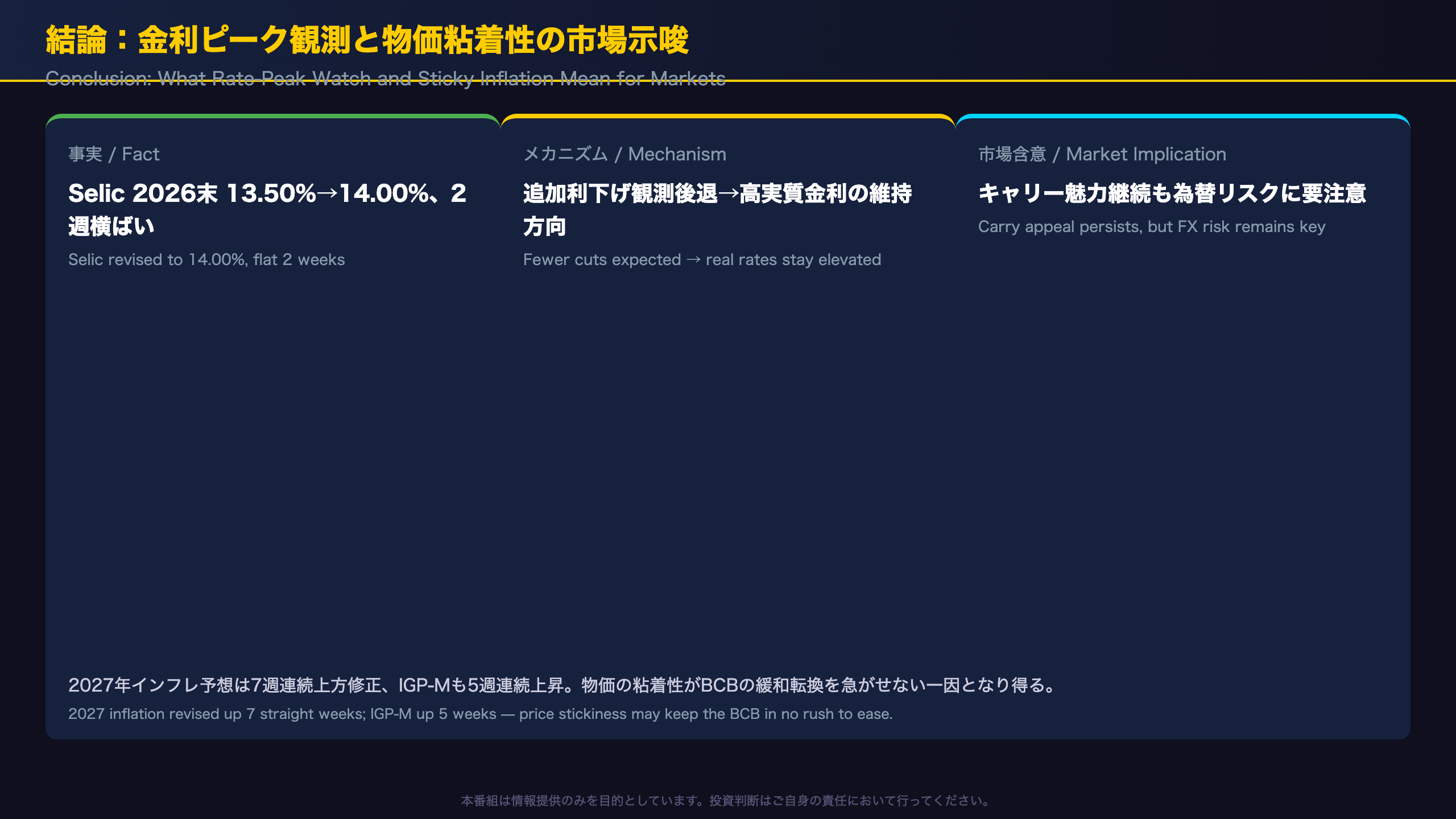
Task: Click '2027 inflation revised up 7 straight weeks' line
Action: (x=480, y=714)
